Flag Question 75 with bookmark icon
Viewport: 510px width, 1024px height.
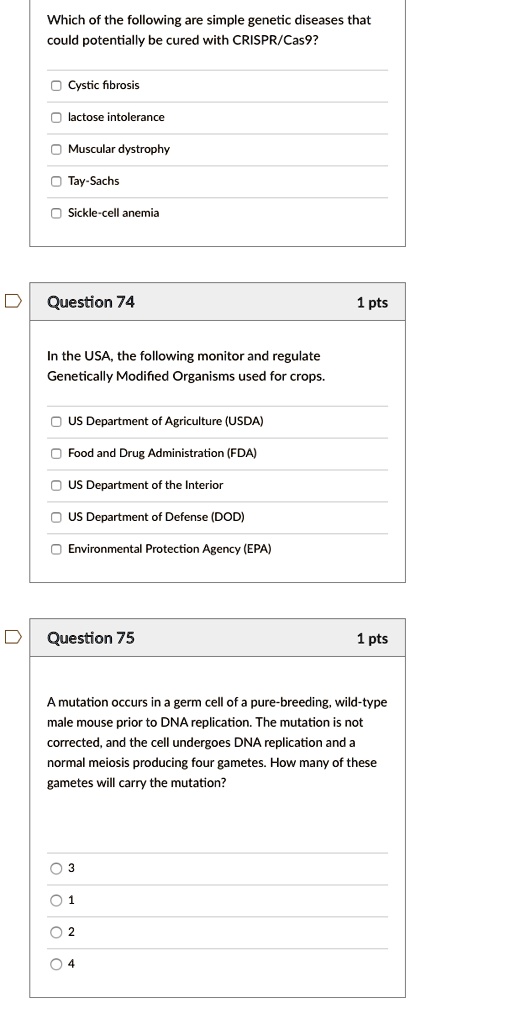point(13,637)
